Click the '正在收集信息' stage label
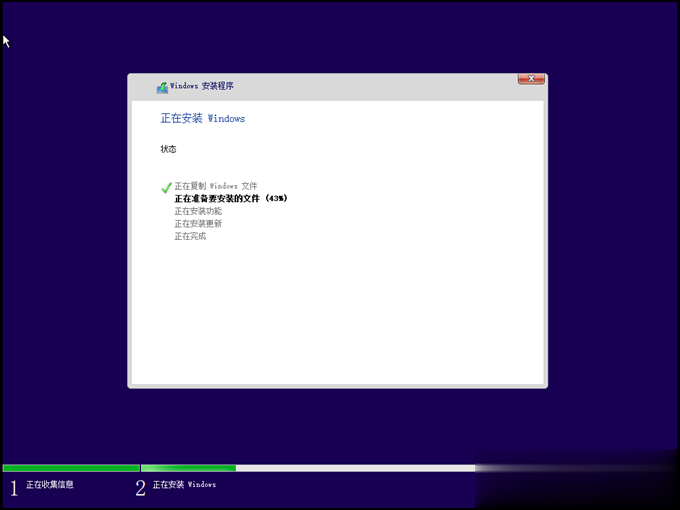Viewport: 680px width, 510px height. (49, 484)
